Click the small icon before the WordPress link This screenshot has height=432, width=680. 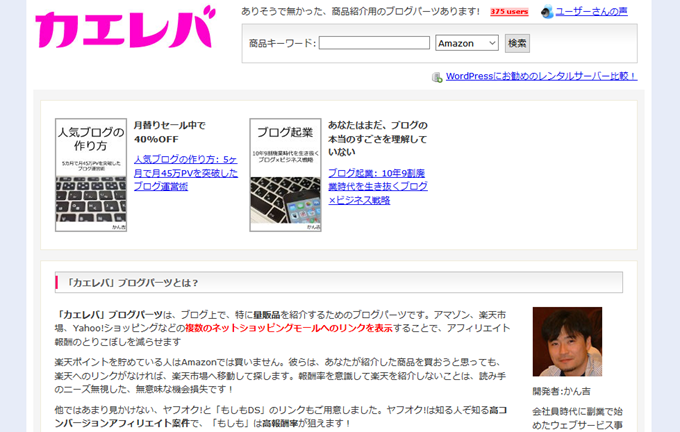[x=437, y=76]
